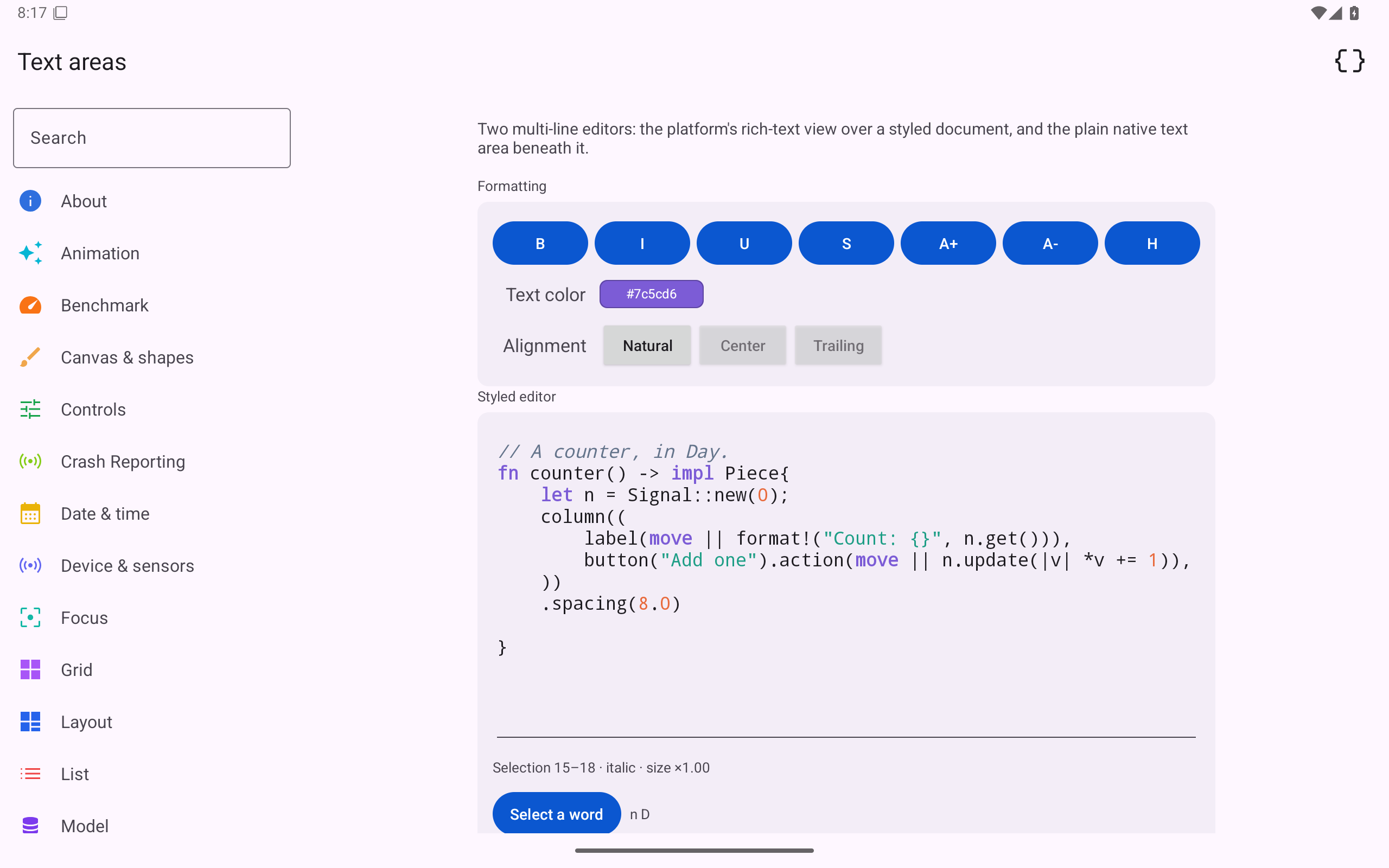Increase text size with A+
The width and height of the screenshot is (1389, 868).
pyautogui.click(x=948, y=244)
